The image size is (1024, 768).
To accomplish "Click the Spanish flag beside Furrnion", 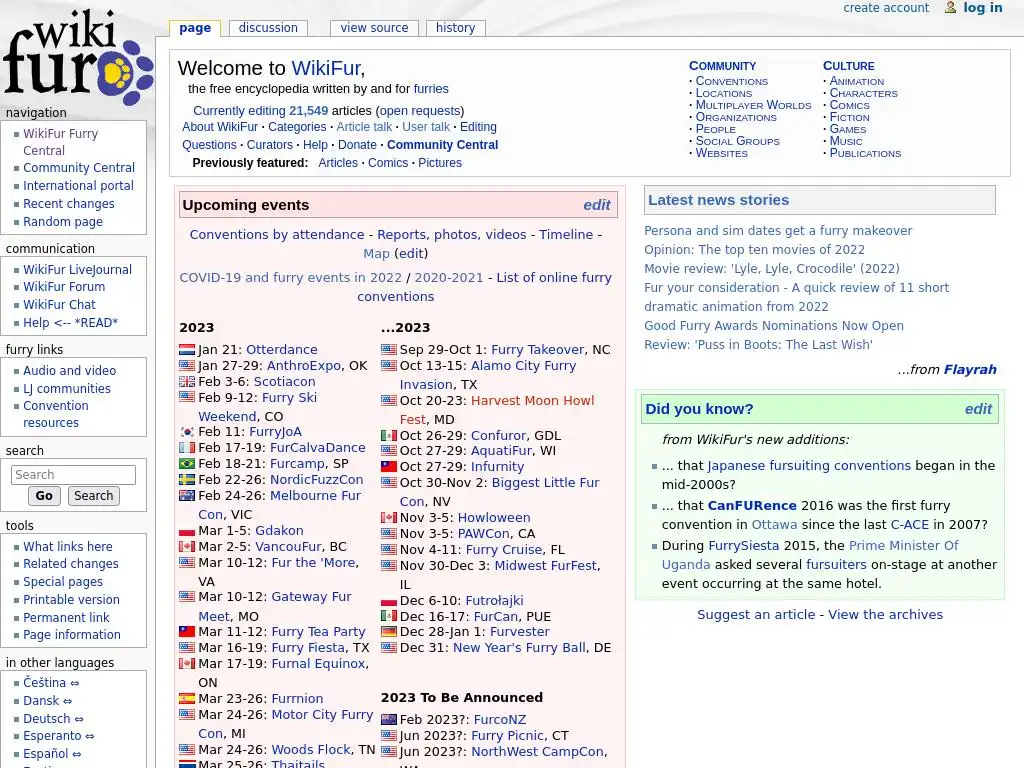I will pos(187,699).
